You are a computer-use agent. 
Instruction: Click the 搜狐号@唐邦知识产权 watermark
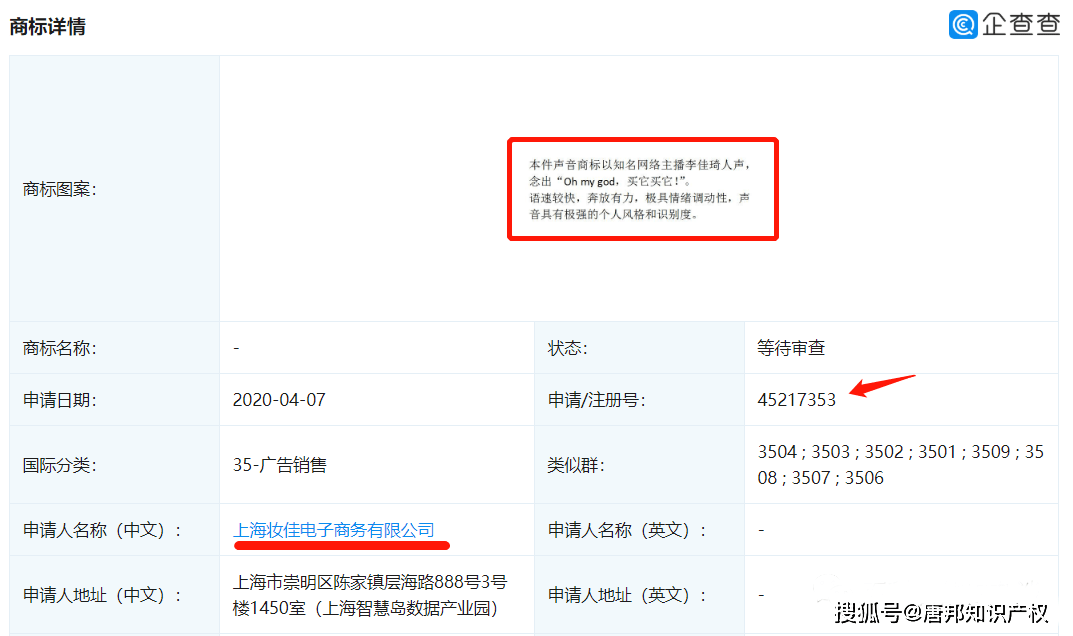click(942, 612)
